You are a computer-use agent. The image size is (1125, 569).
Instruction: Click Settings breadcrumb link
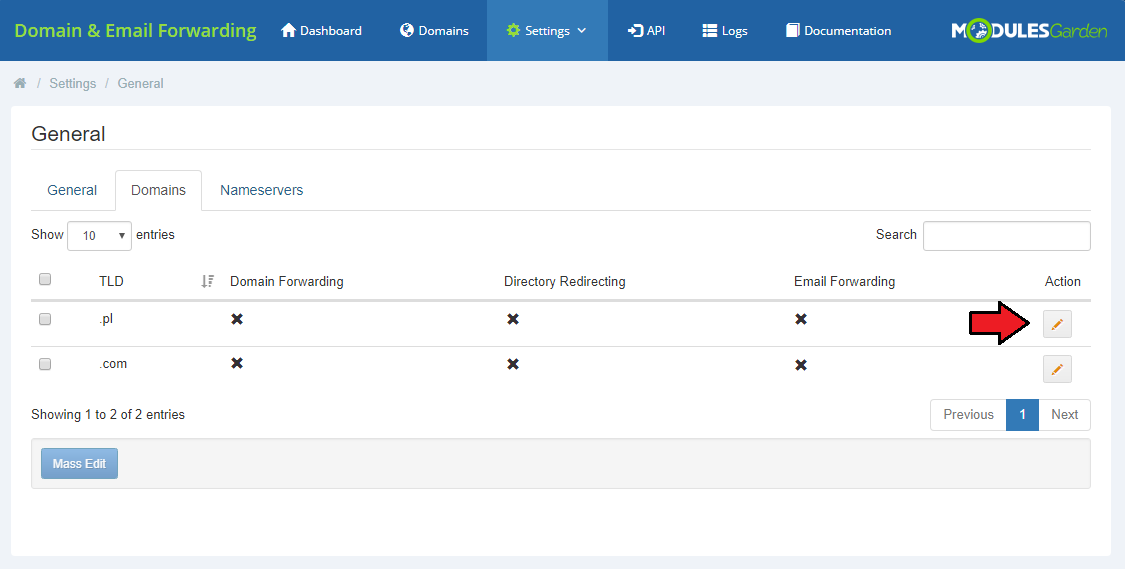pyautogui.click(x=72, y=83)
